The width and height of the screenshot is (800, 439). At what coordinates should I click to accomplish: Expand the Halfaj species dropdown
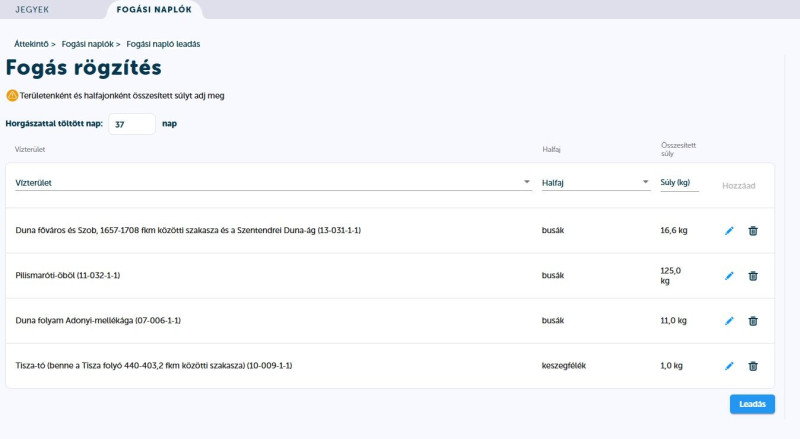[595, 183]
